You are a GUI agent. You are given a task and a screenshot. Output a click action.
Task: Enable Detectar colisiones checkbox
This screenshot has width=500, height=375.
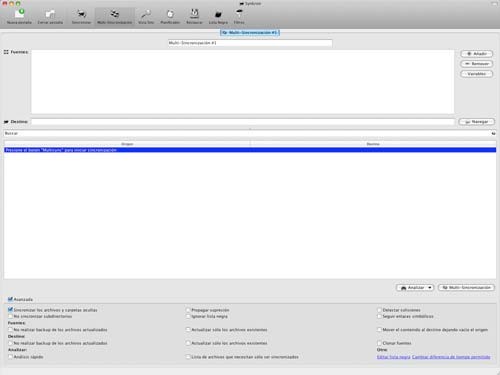pos(379,310)
